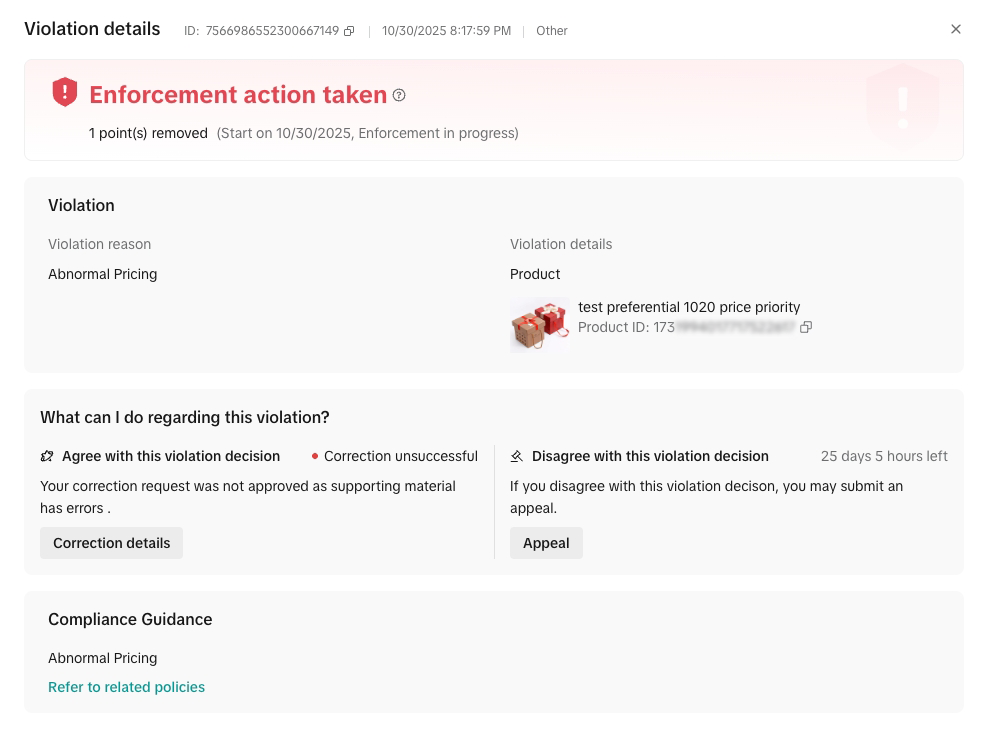Copy the violation ID number
Image resolution: width=983 pixels, height=741 pixels.
tap(349, 31)
